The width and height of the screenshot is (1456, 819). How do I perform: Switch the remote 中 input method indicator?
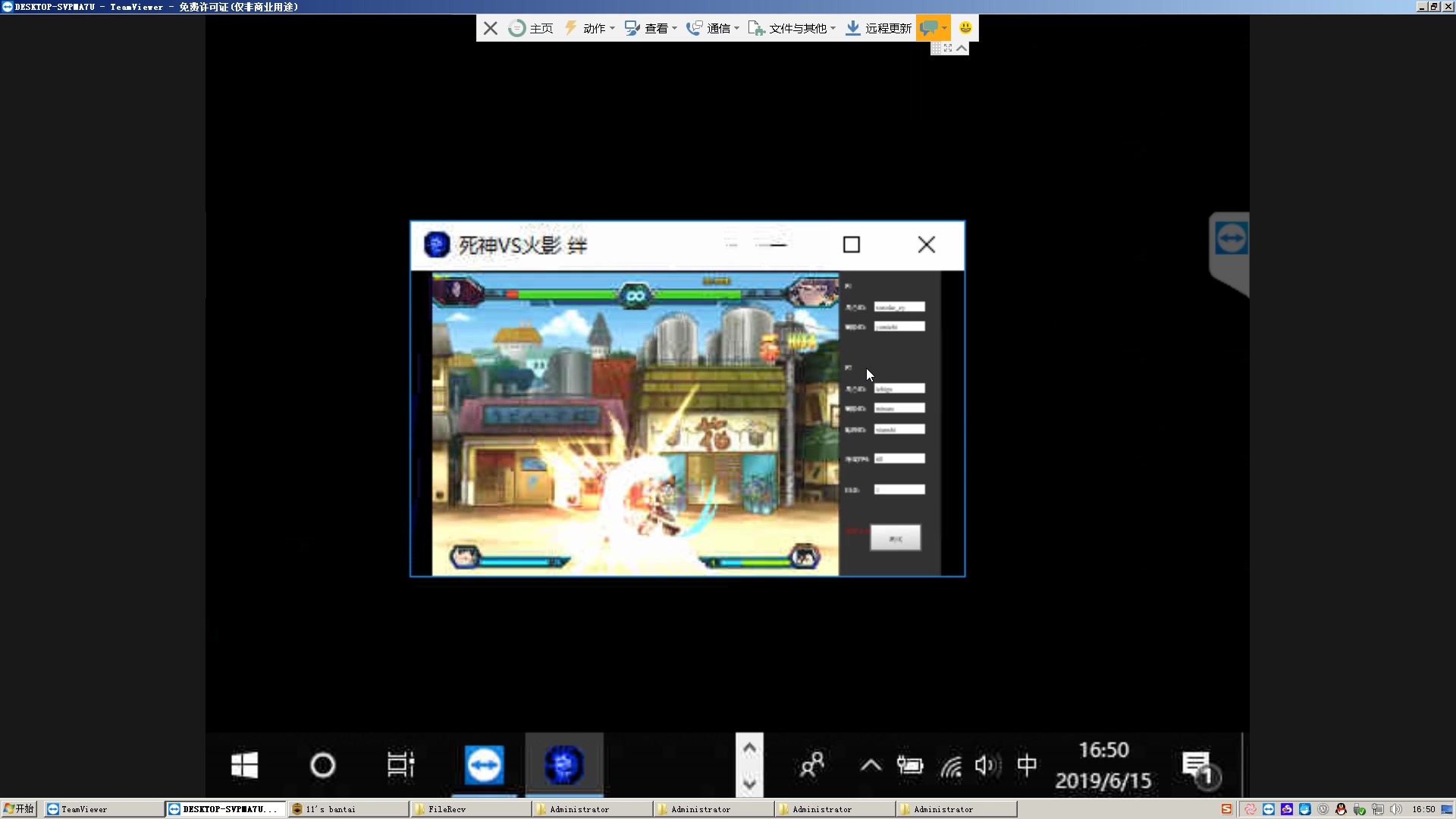coord(1027,765)
